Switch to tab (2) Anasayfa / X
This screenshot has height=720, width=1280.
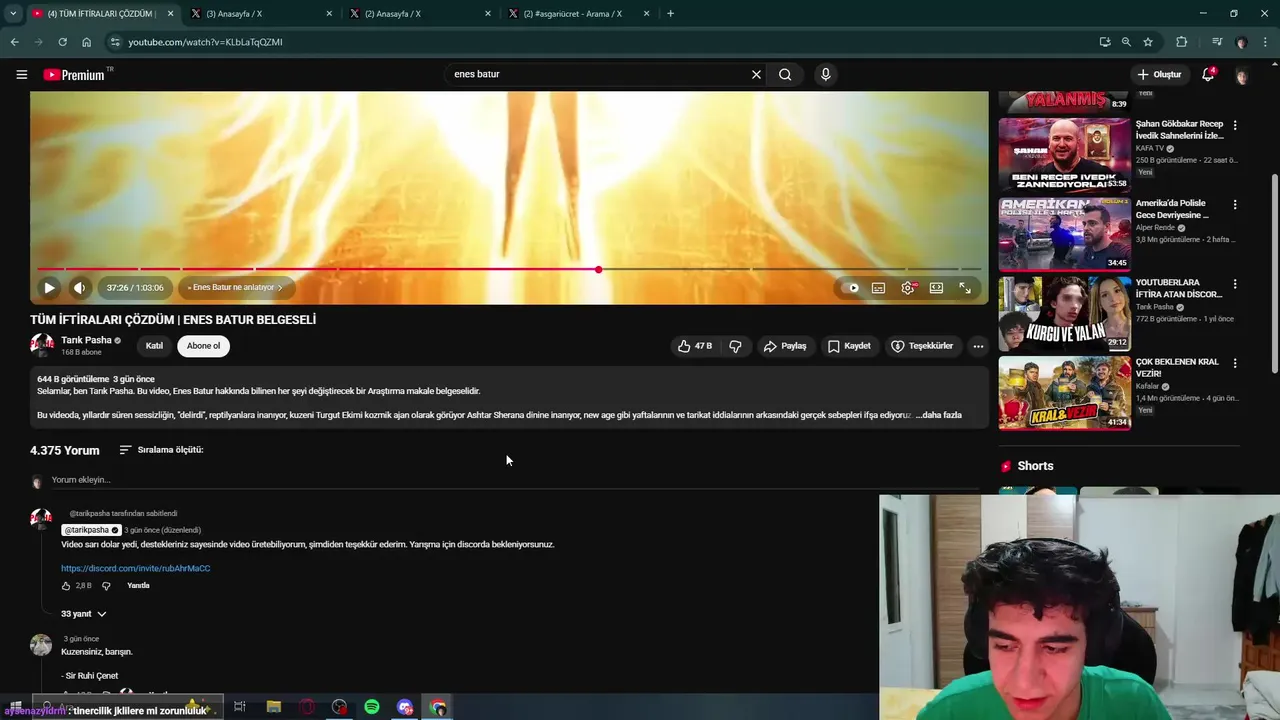pyautogui.click(x=419, y=14)
